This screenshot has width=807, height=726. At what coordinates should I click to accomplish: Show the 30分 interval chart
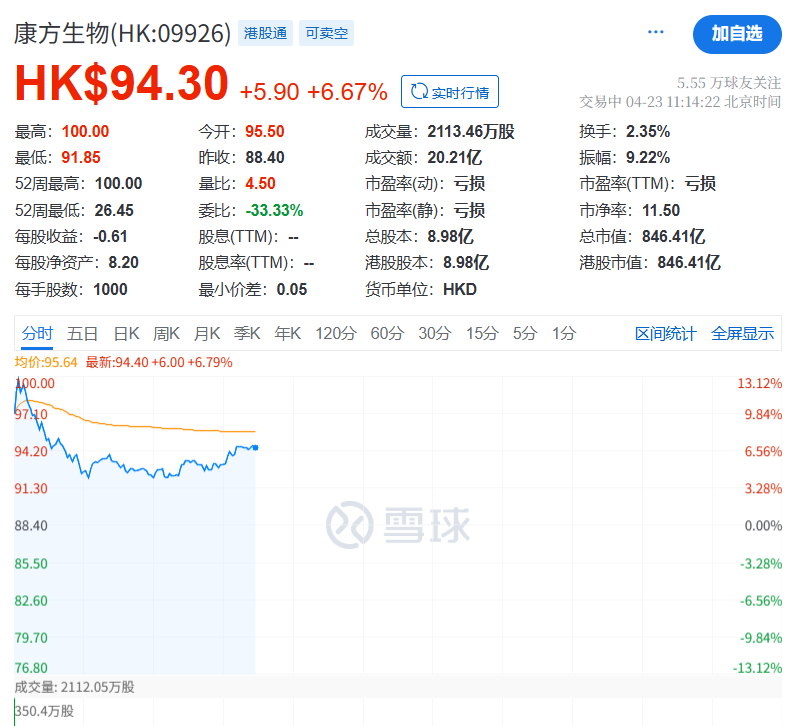coord(434,333)
